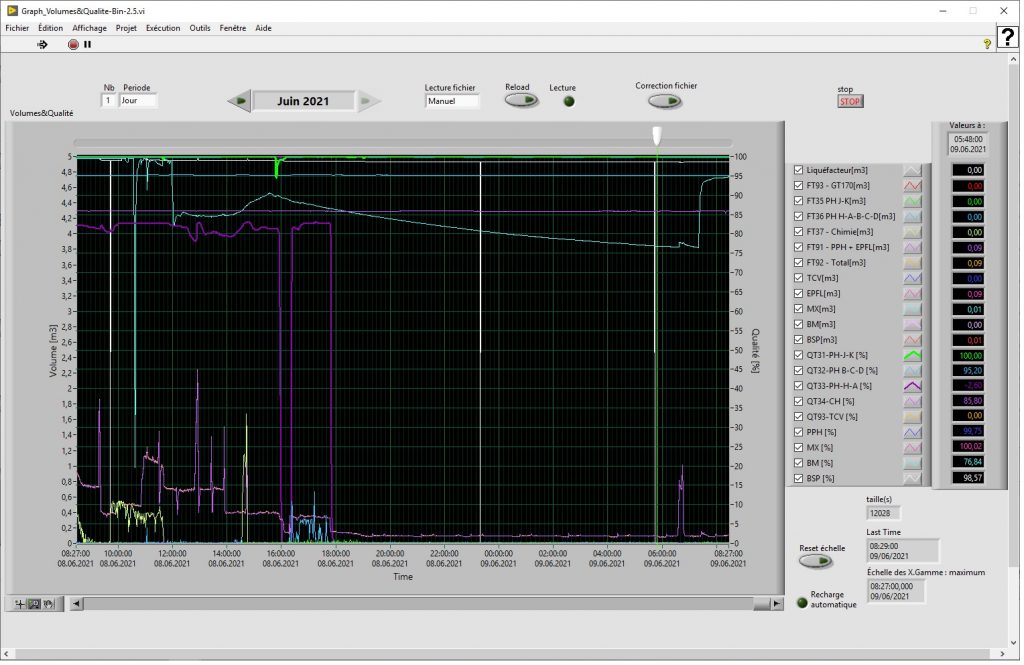Pause the VI with the pause icon
This screenshot has width=1024, height=665.
pos(88,44)
